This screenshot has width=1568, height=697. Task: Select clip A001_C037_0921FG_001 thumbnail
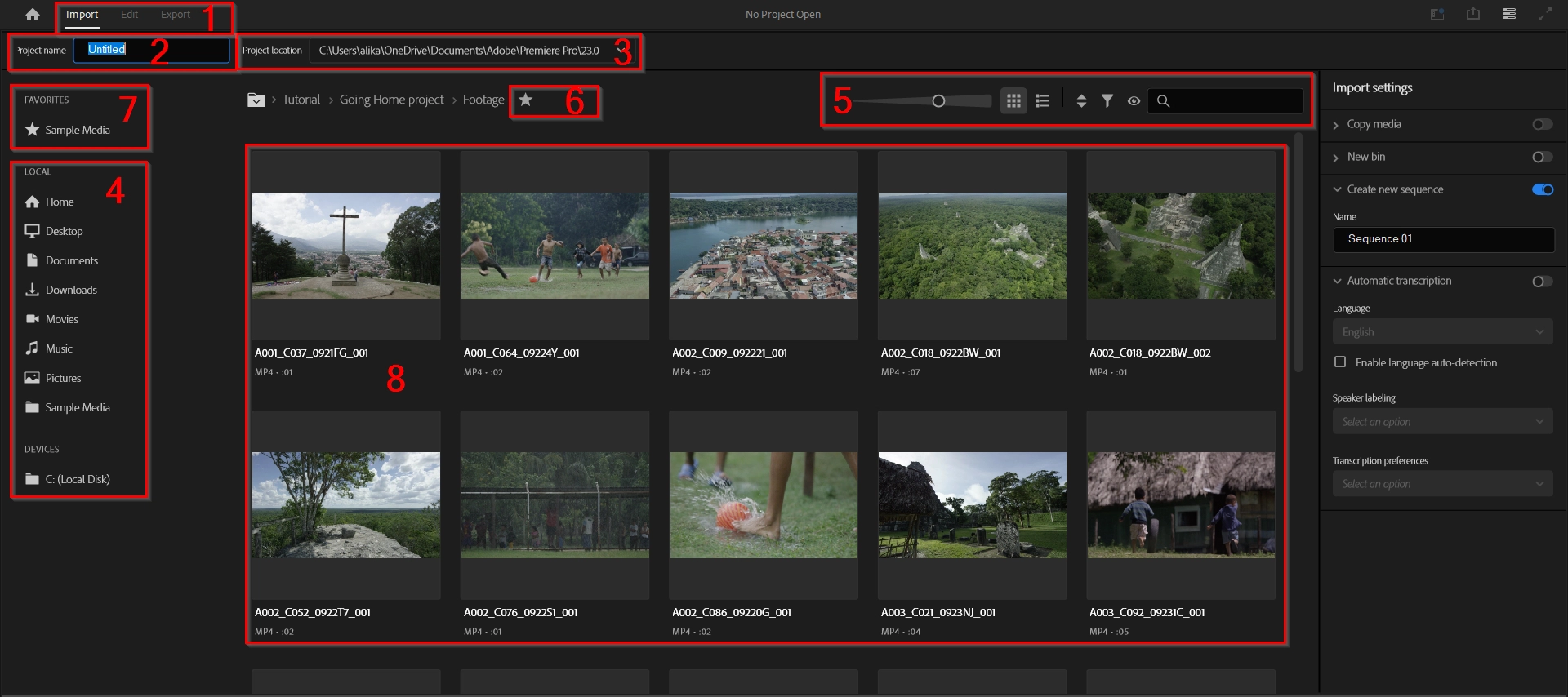[x=346, y=246]
